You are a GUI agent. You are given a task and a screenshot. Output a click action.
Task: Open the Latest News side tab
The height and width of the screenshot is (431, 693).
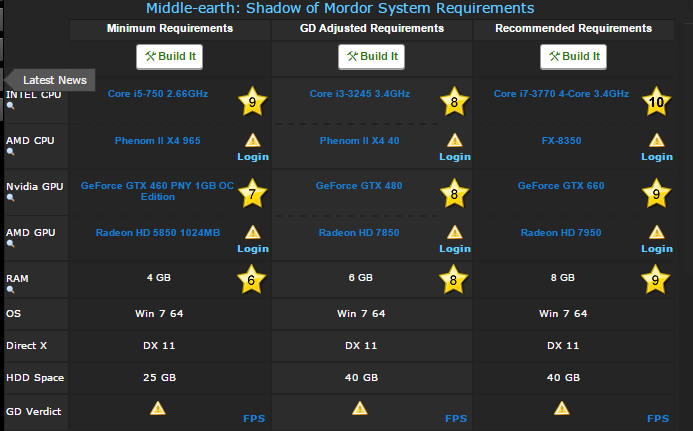click(50, 80)
